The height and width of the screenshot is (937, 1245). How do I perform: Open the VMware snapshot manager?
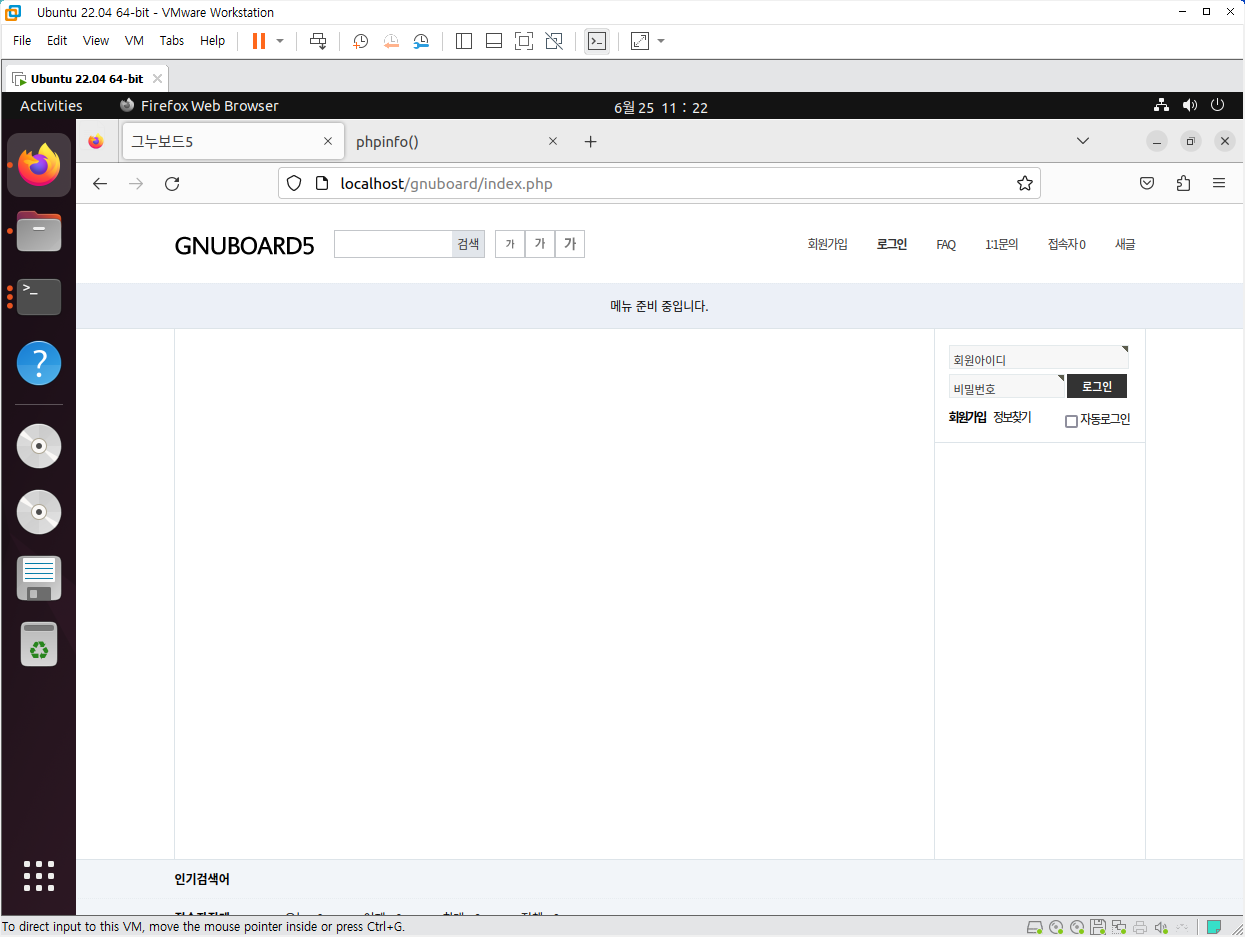(421, 41)
